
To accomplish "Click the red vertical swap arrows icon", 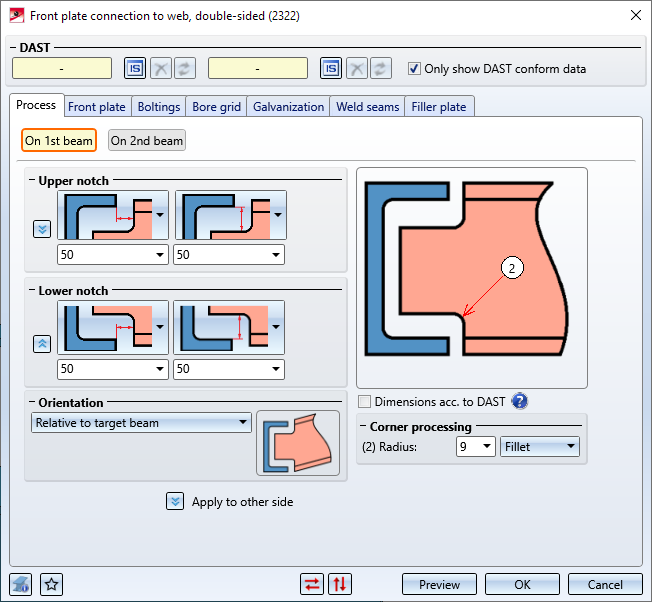I will pyautogui.click(x=340, y=585).
